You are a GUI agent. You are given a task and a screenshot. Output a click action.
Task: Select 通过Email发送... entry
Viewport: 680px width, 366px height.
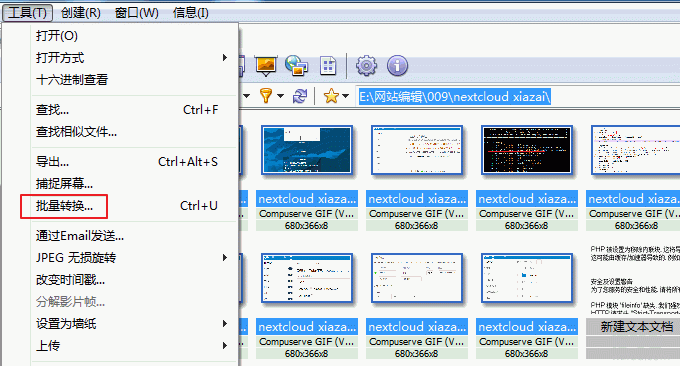tap(80, 236)
